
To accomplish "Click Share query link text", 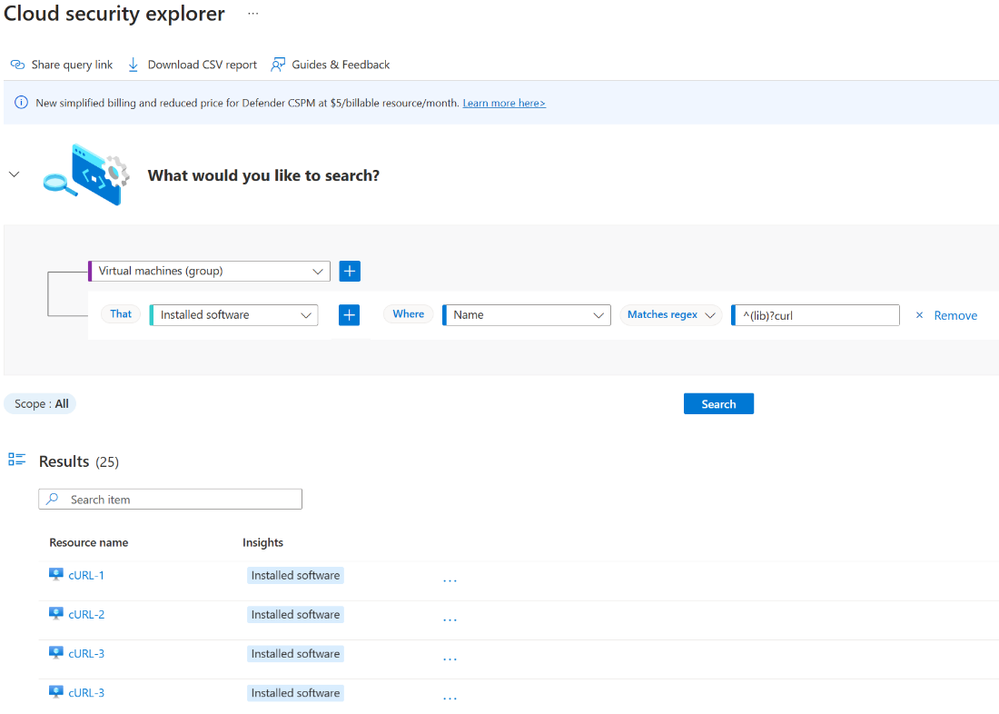I will pos(72,65).
